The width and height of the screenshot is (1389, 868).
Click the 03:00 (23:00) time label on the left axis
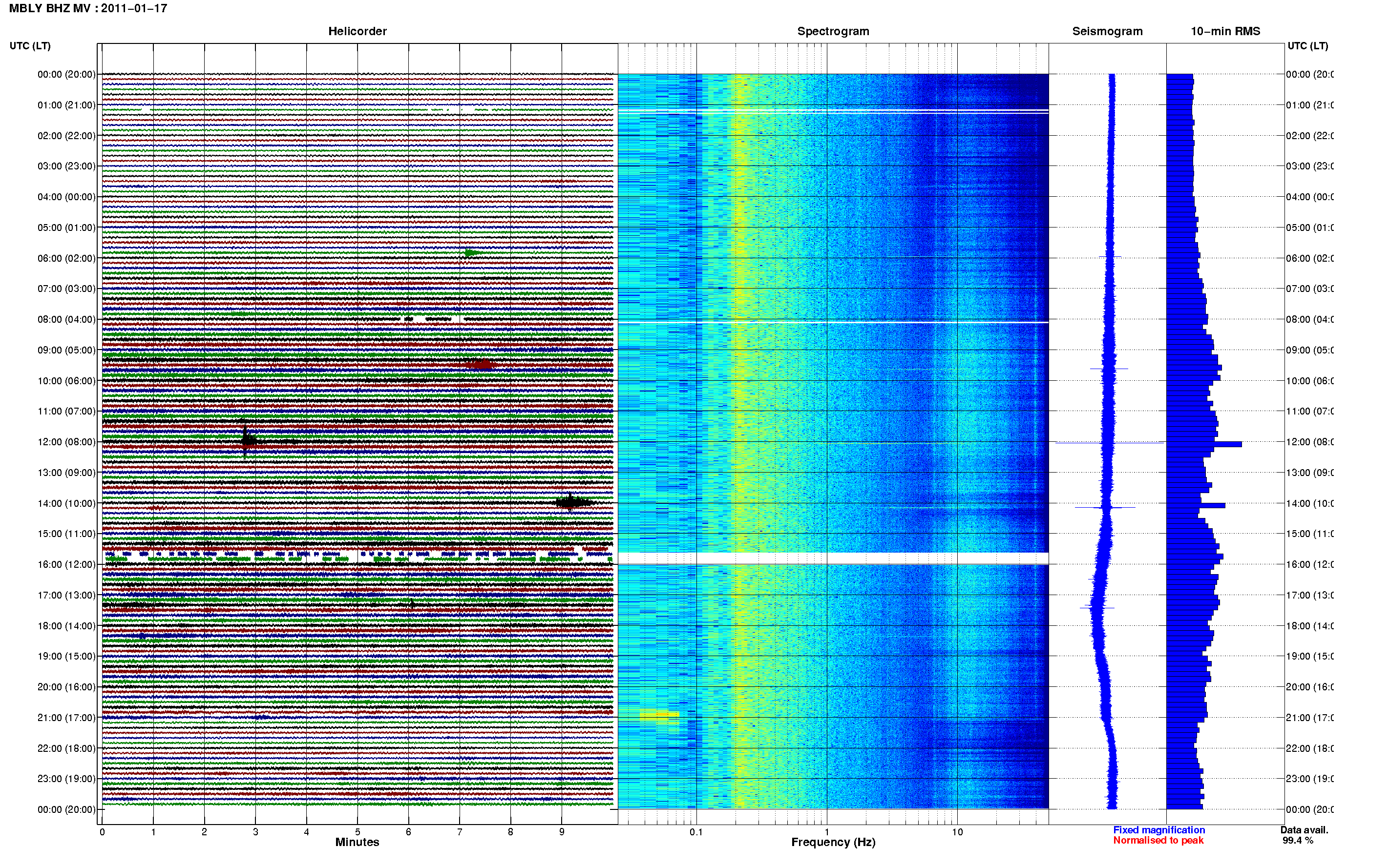[66, 166]
